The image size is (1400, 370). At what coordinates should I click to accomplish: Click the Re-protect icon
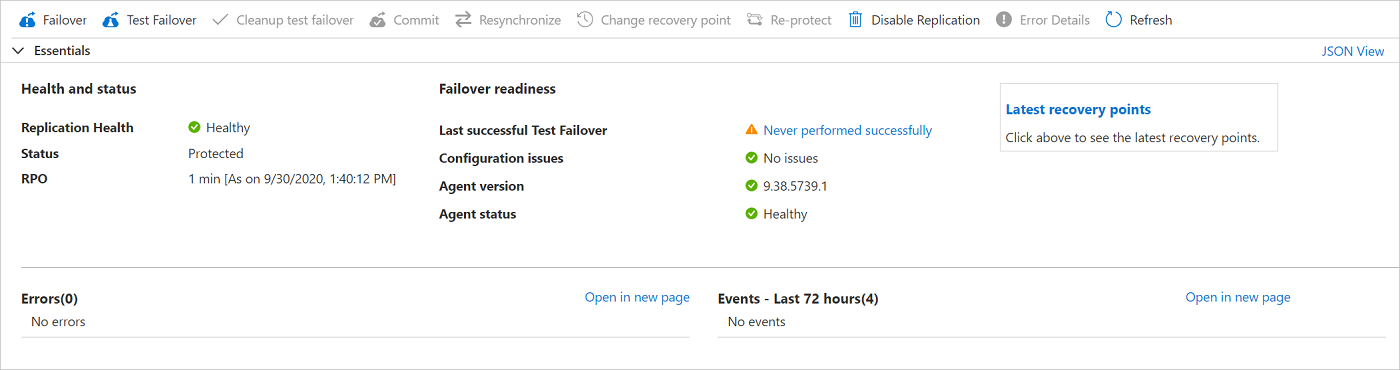click(756, 20)
